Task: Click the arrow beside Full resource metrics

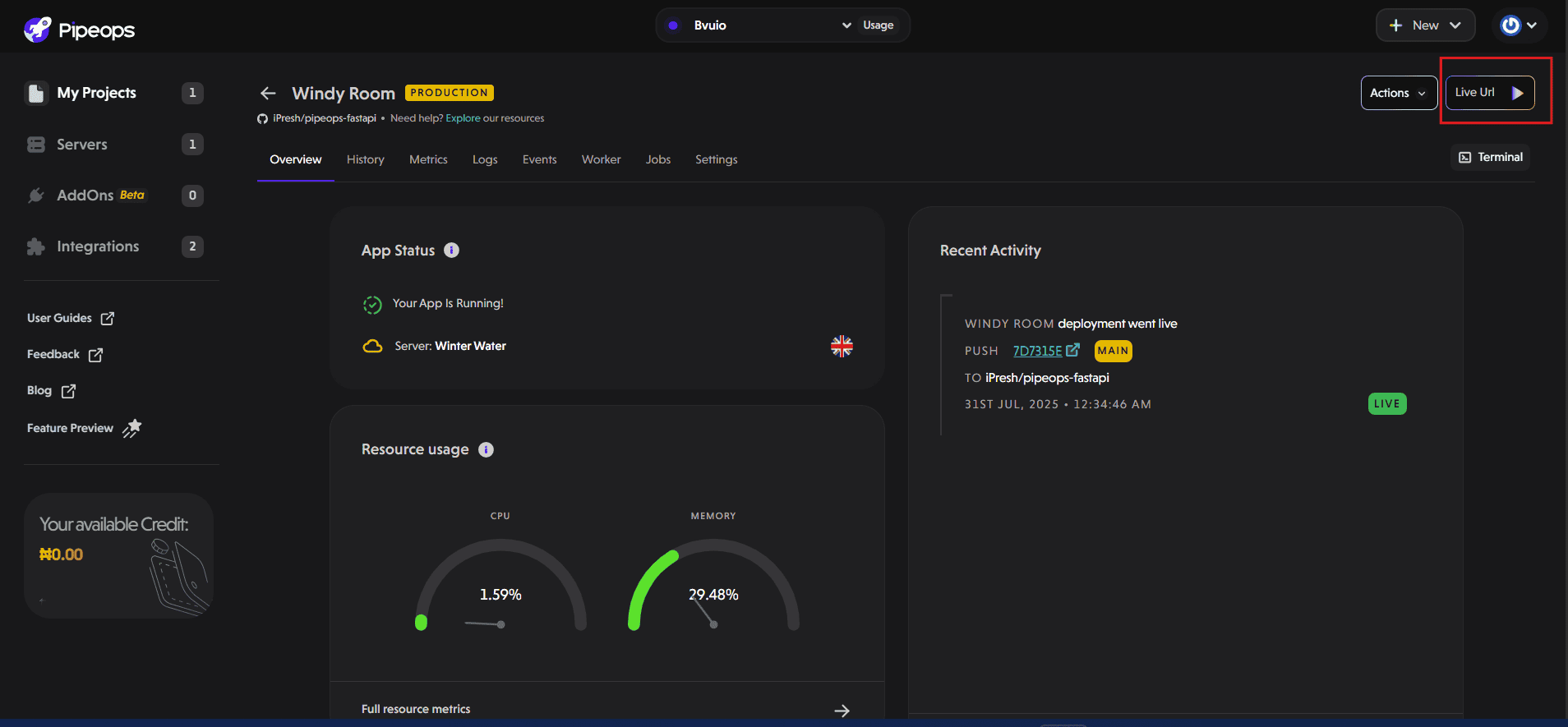Action: pyautogui.click(x=842, y=711)
